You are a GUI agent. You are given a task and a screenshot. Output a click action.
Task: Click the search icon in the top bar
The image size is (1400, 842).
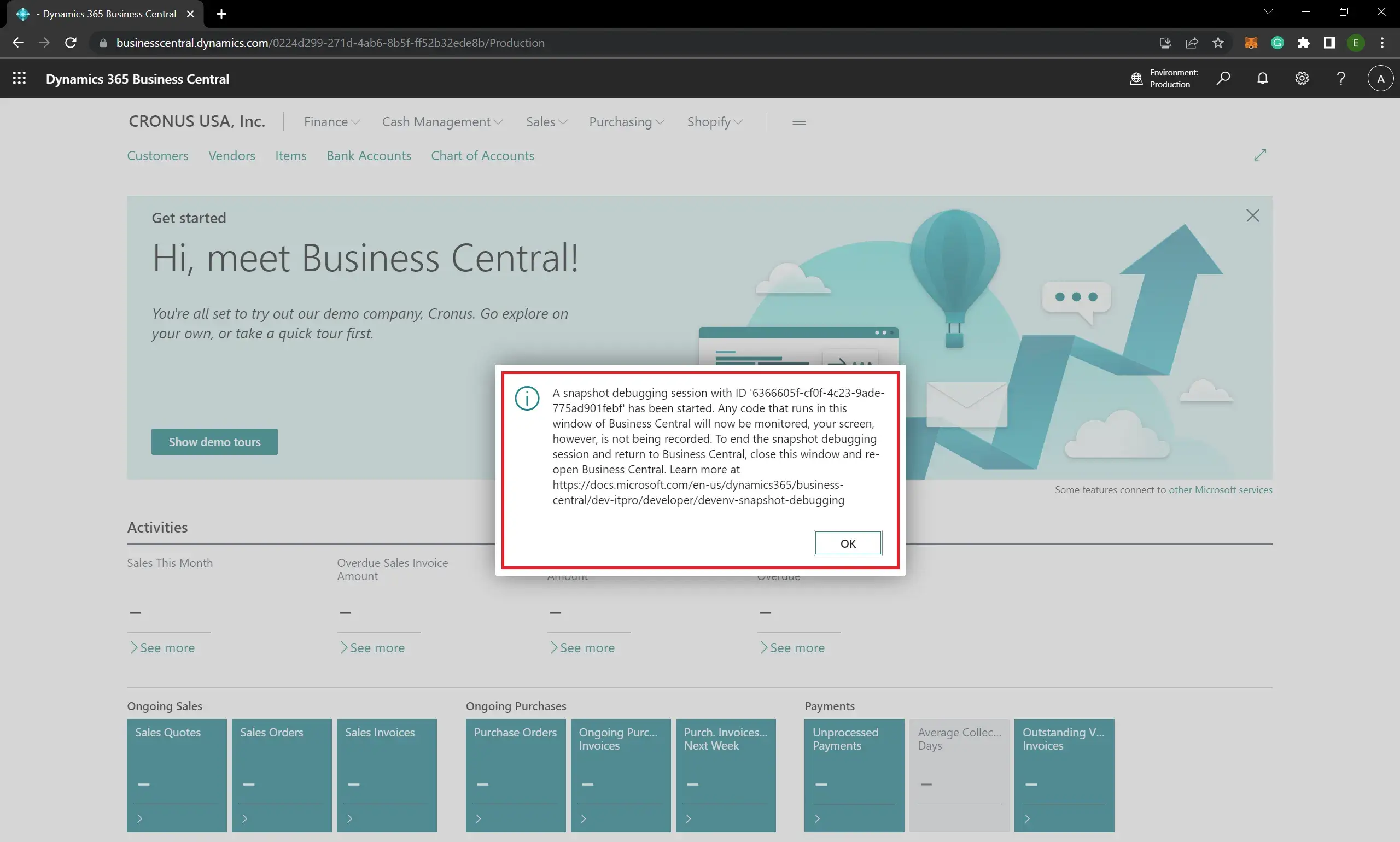click(1224, 78)
